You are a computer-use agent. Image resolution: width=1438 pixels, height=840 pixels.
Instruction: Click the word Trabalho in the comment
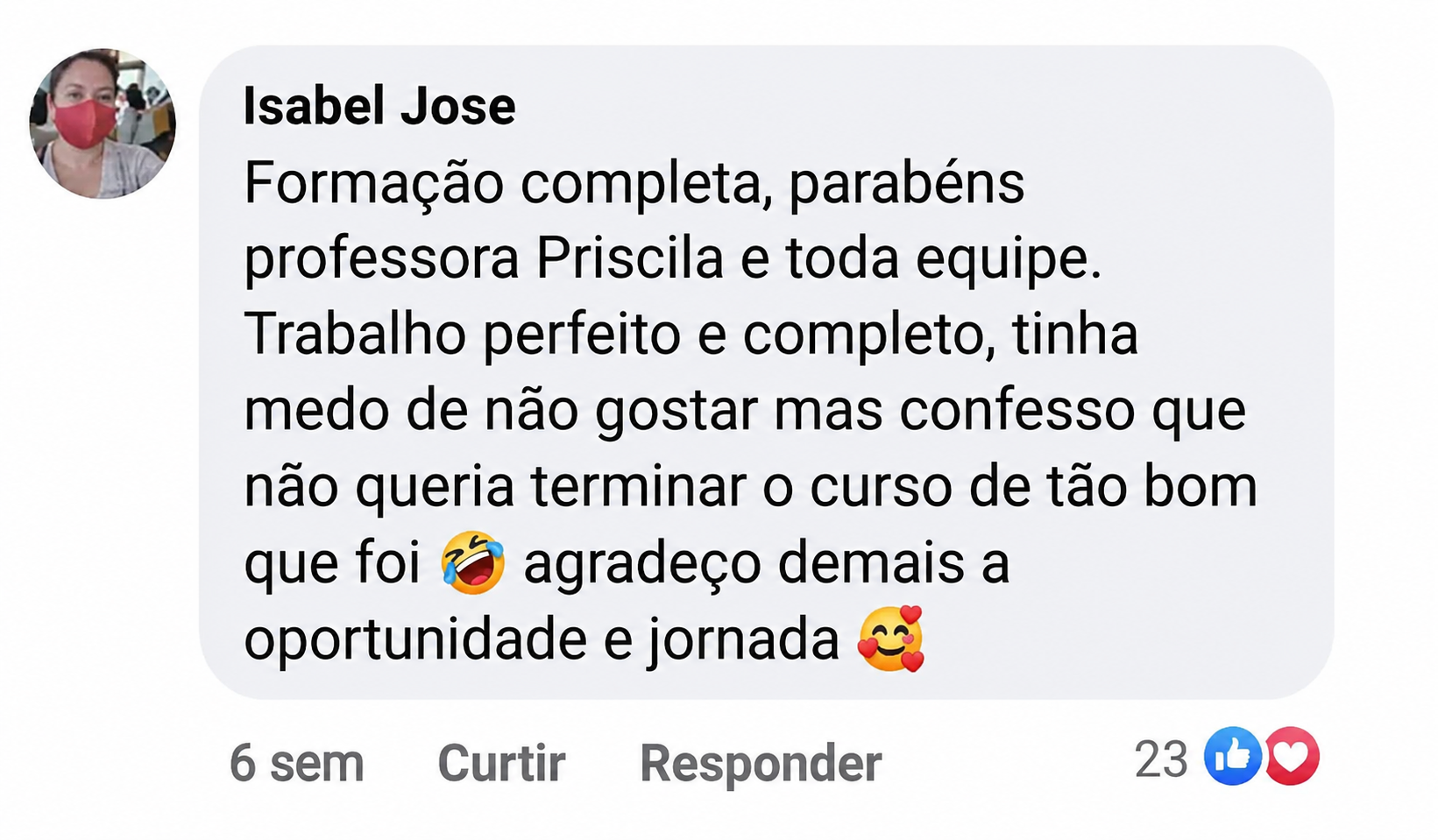click(x=355, y=334)
